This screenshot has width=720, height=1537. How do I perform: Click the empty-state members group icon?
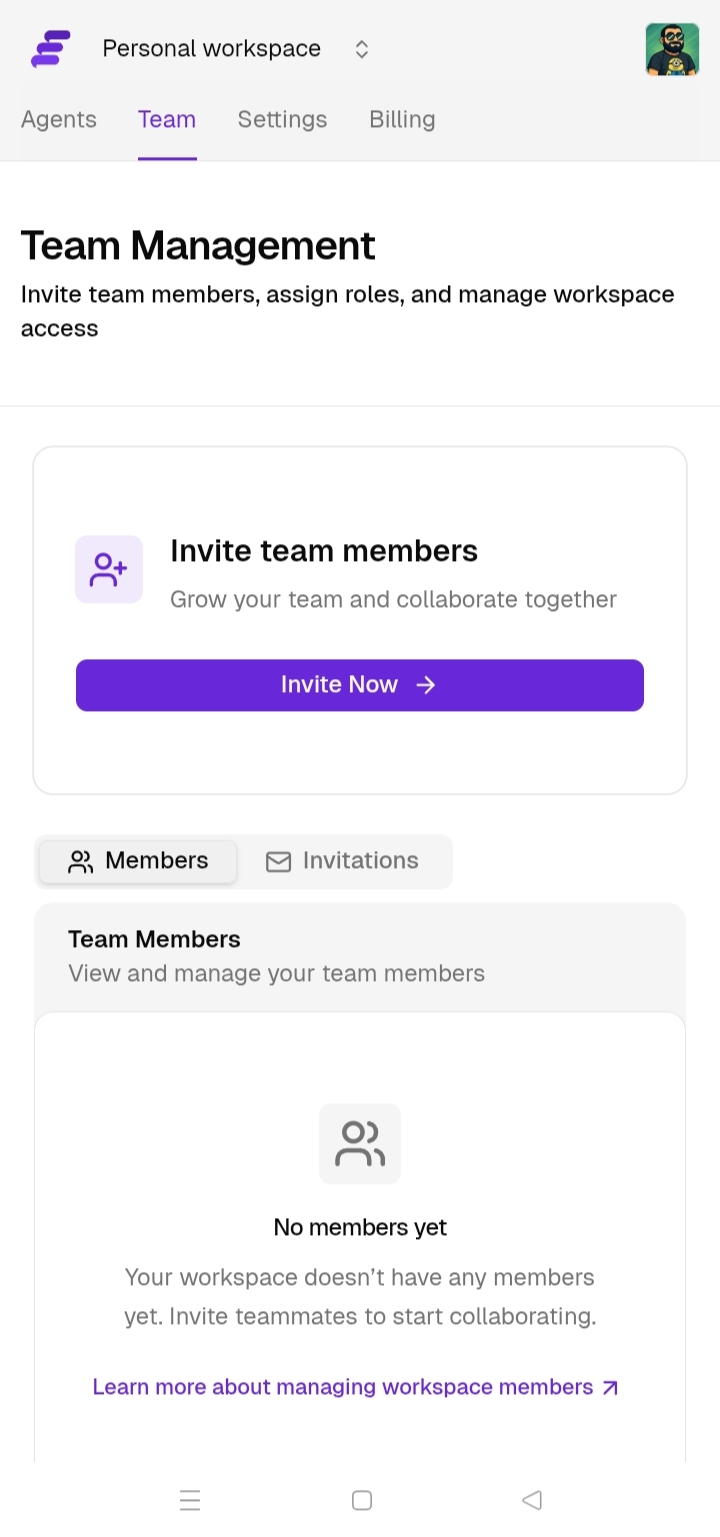(359, 1143)
